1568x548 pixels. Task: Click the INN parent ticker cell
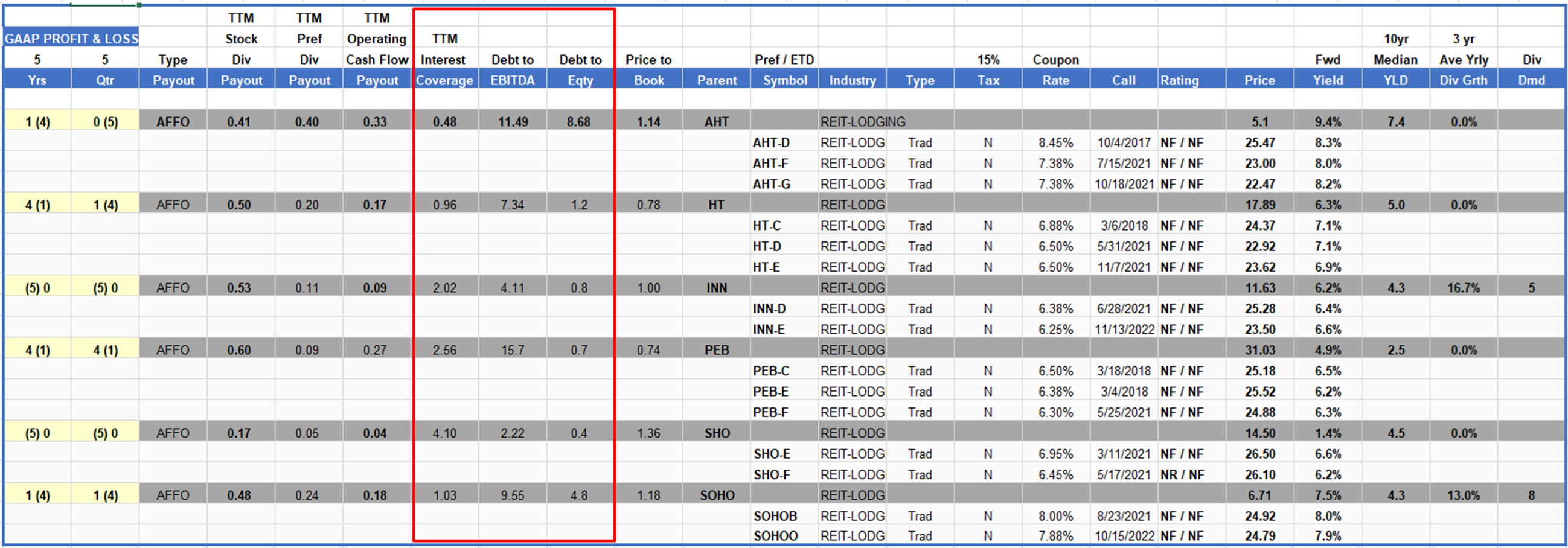tap(717, 288)
